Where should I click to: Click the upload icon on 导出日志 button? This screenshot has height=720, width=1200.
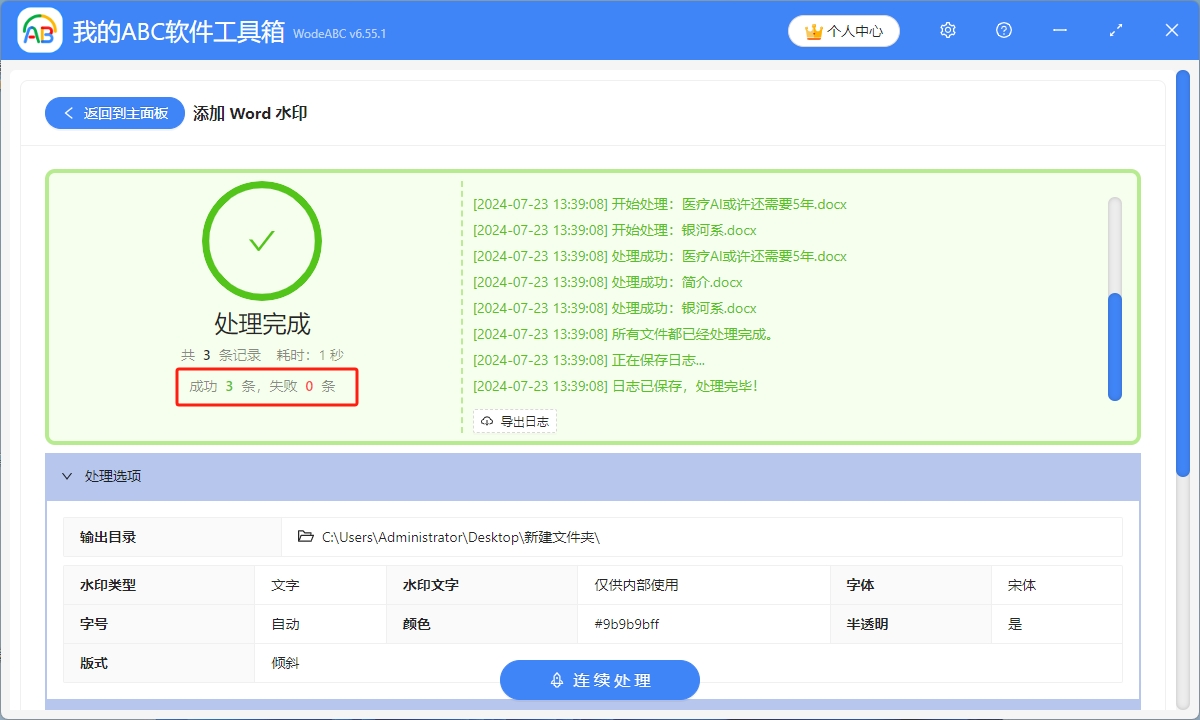(487, 421)
